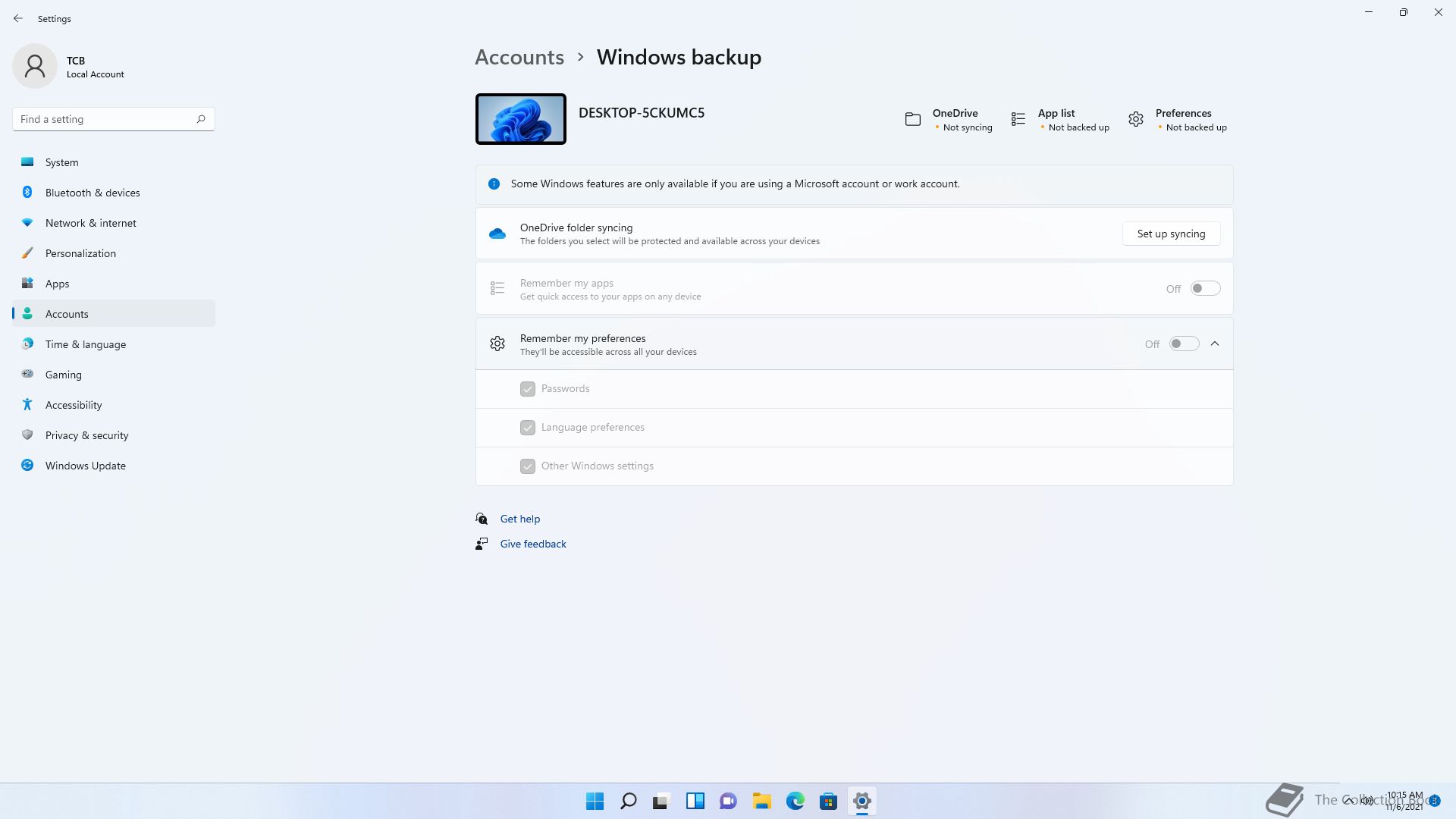Open Task View from the taskbar

pos(662,801)
